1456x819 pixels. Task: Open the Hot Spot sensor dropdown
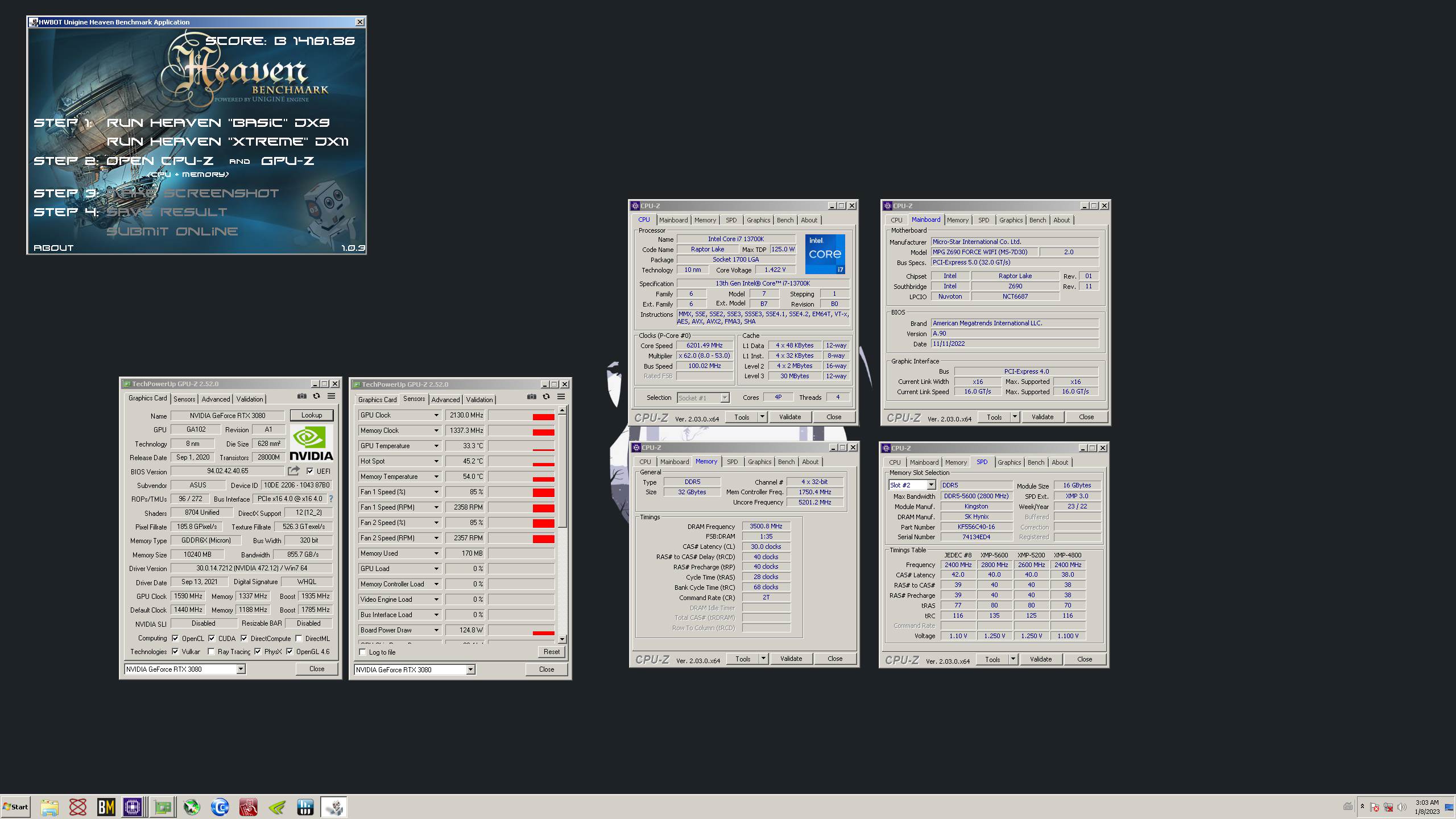(x=436, y=461)
